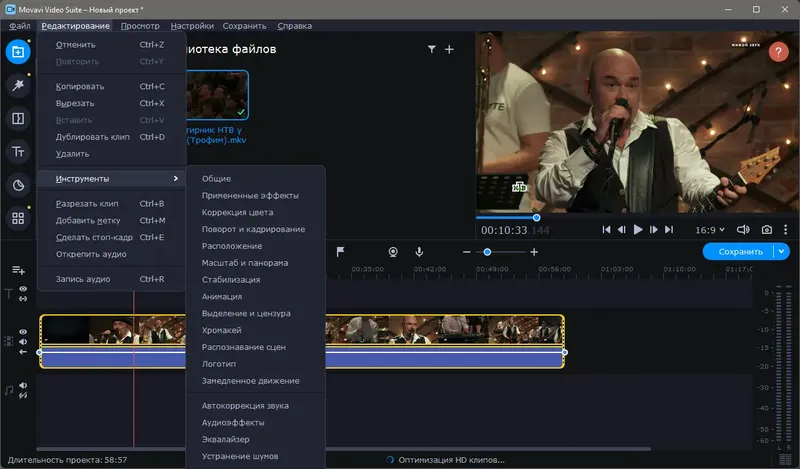Open the Transitions sidebar tab

click(18, 118)
